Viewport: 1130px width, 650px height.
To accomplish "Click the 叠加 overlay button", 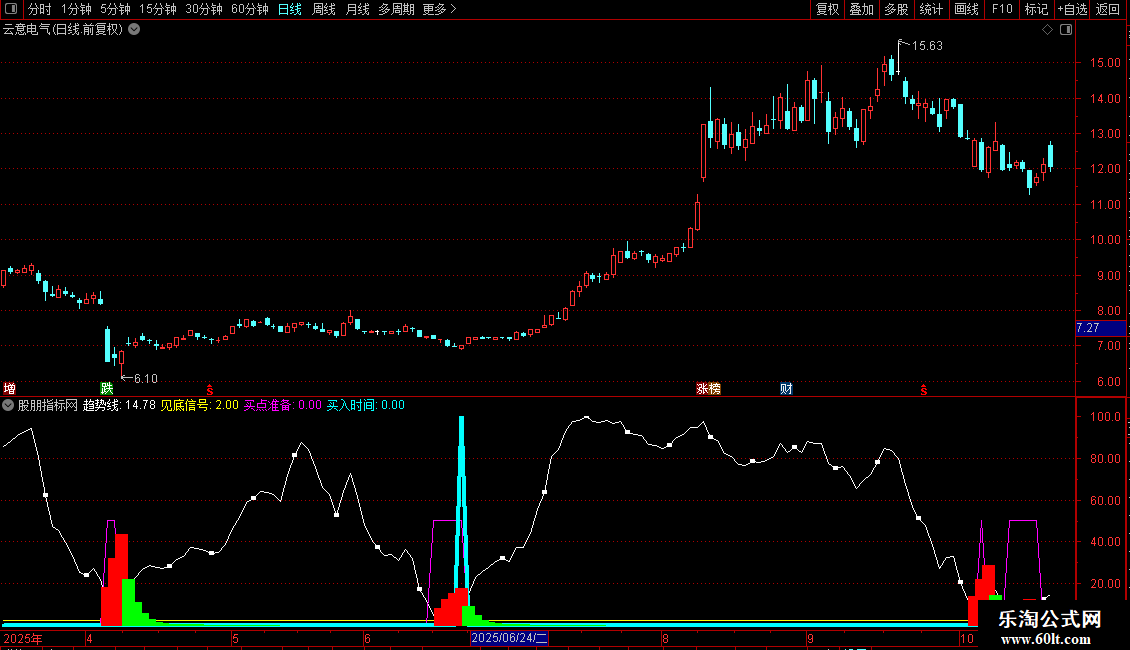I will (861, 9).
